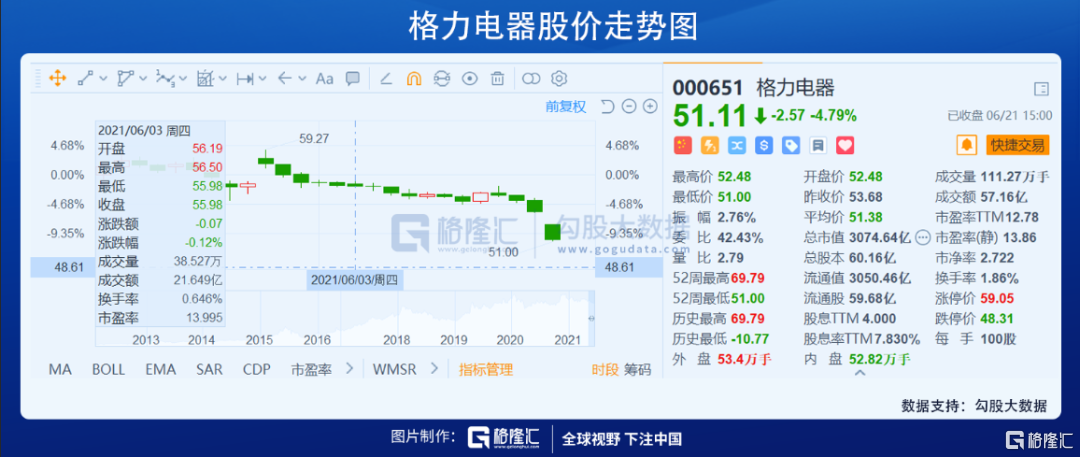The height and width of the screenshot is (457, 1080).
Task: Click the blue dollar sign icon
Action: click(x=763, y=145)
